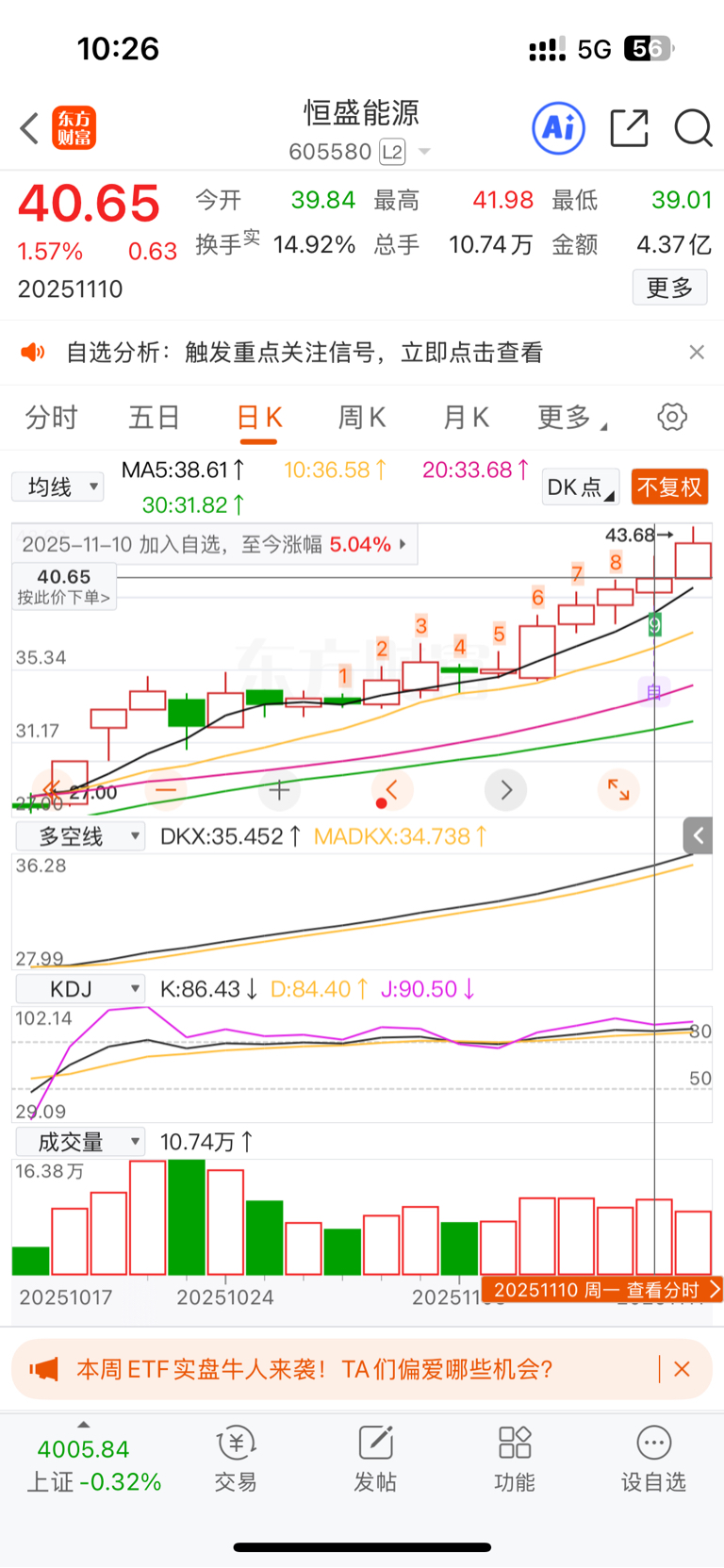Open the search magnifier icon
The width and height of the screenshot is (724, 1568).
point(693,128)
